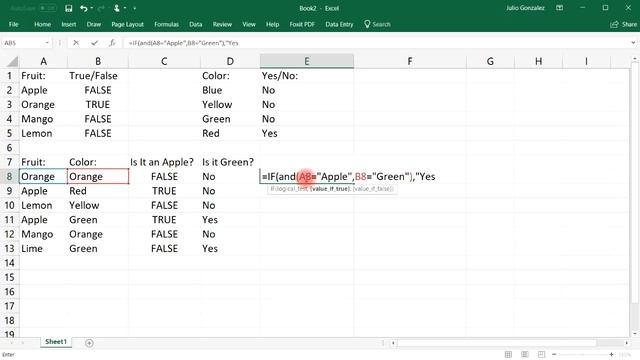Select row 14 header
Viewport: 640px width, 360px height.
(x=9, y=263)
